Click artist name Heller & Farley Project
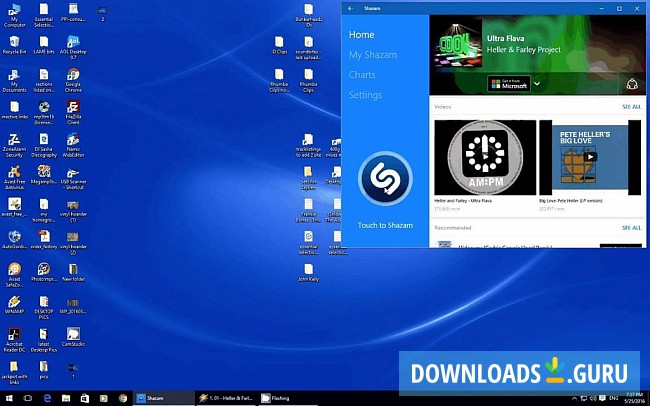650x406 pixels. [x=524, y=50]
